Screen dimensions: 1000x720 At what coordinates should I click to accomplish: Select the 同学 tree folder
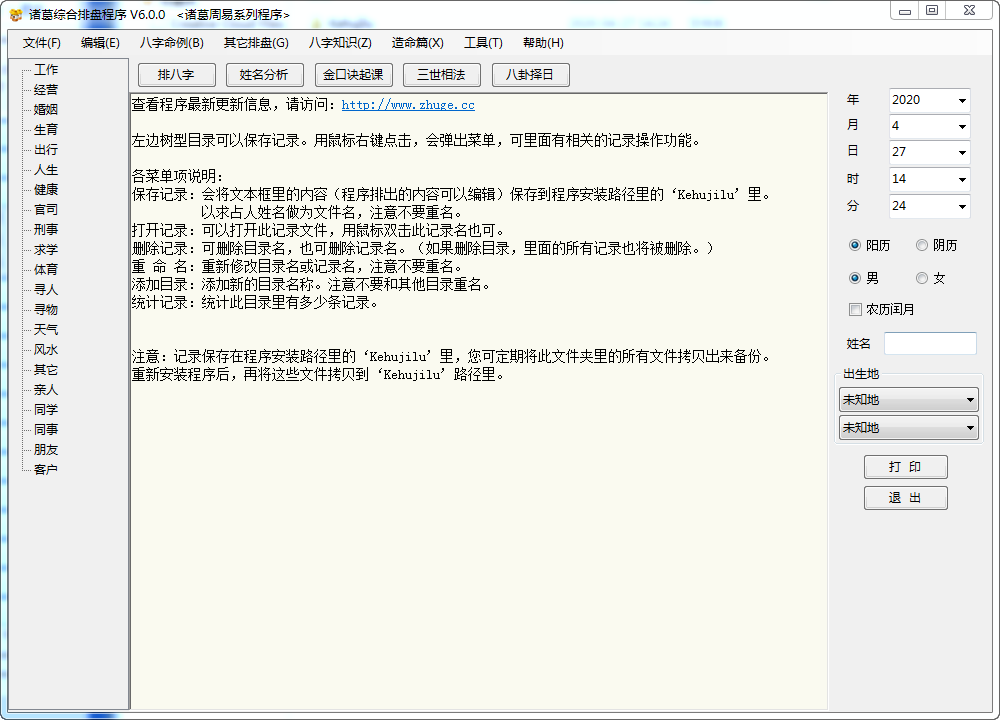(46, 409)
